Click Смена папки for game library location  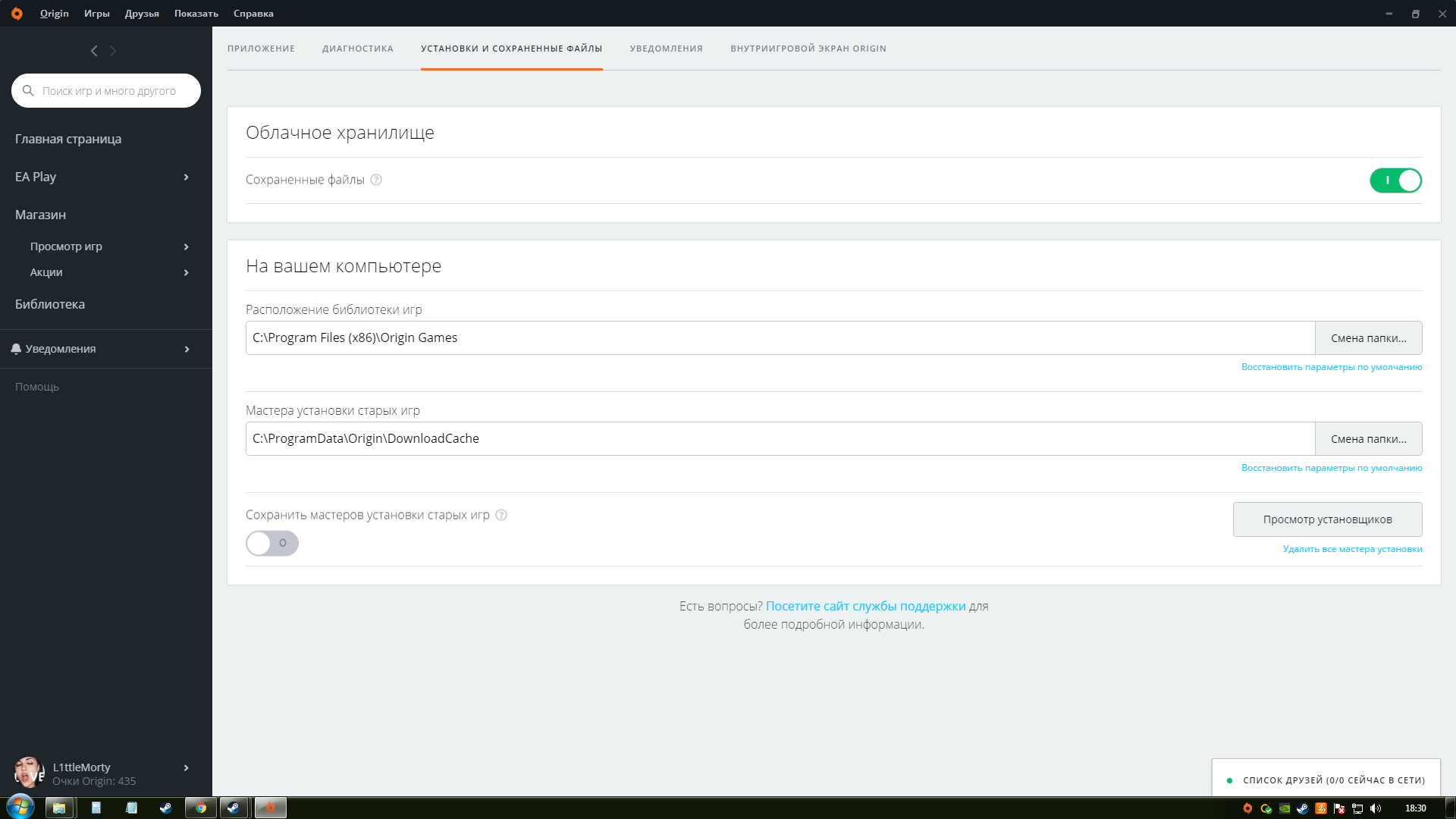tap(1368, 338)
